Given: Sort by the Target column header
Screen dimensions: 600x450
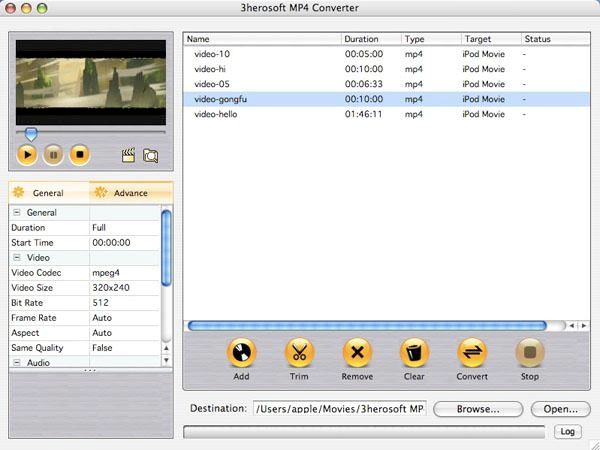Looking at the screenshot, I should pyautogui.click(x=491, y=39).
